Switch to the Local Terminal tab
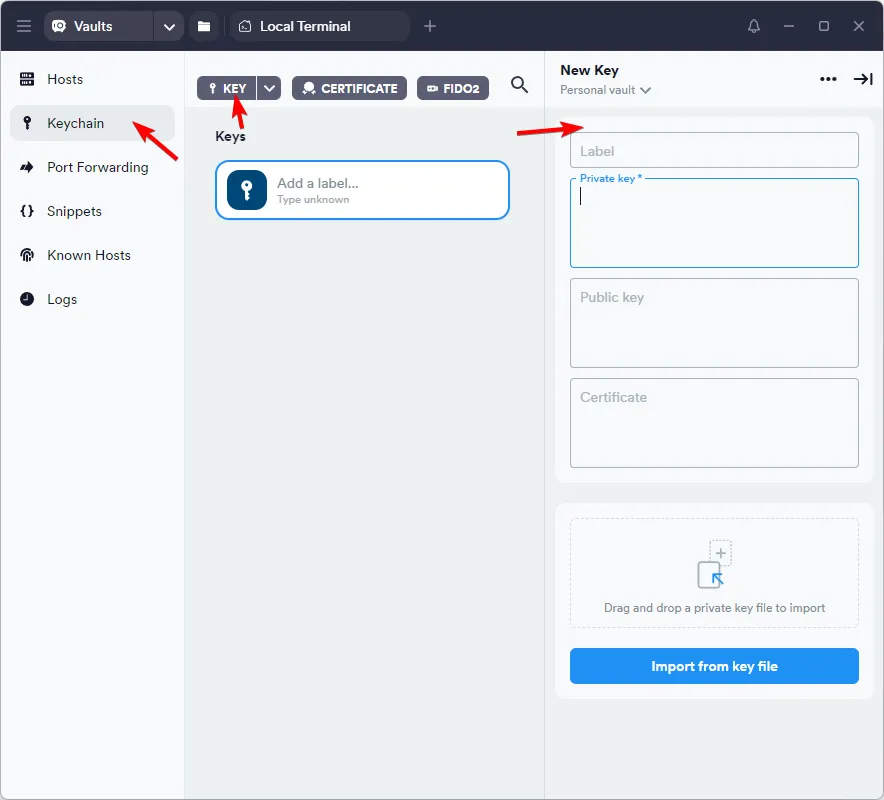884x800 pixels. click(x=319, y=26)
